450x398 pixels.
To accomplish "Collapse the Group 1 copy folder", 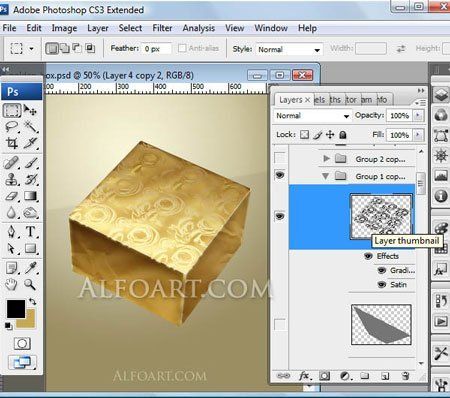I will [325, 176].
